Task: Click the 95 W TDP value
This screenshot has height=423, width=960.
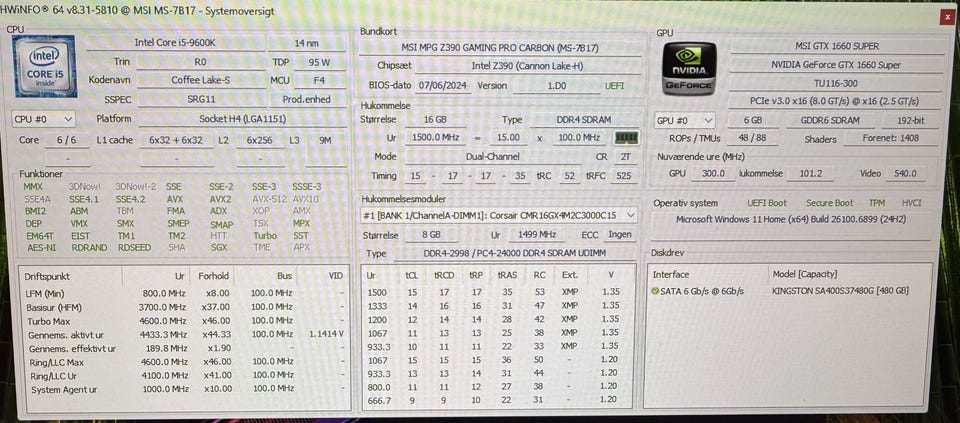Action: pos(320,62)
